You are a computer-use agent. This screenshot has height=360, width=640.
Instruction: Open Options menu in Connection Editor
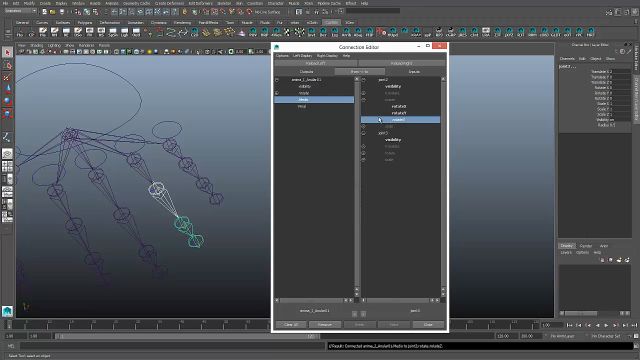click(x=282, y=56)
